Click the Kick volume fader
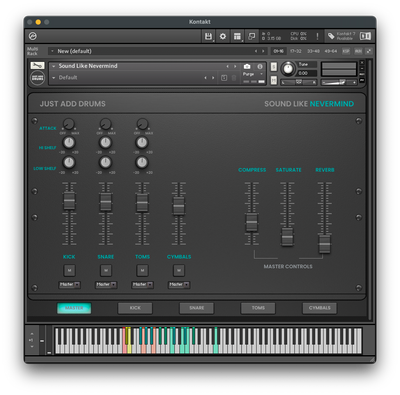Screen dimensions: 400x395 69,201
